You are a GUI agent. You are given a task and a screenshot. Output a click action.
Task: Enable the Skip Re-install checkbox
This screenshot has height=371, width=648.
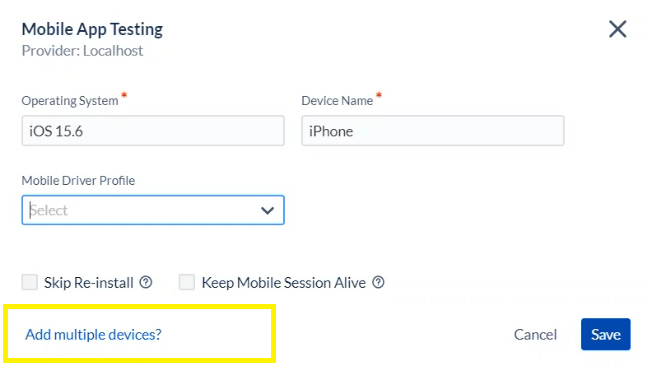pos(30,283)
